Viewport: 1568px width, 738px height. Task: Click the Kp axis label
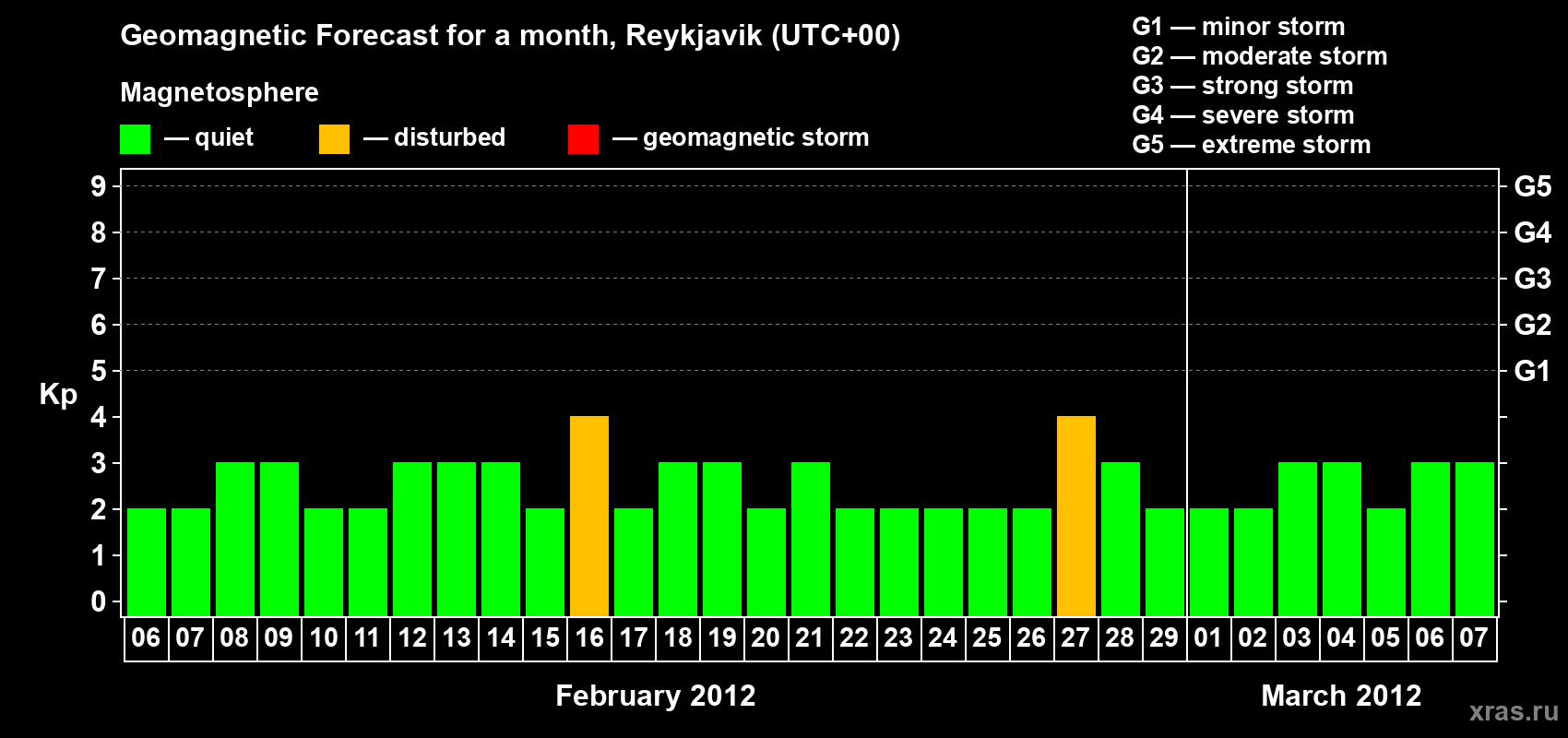(x=58, y=395)
